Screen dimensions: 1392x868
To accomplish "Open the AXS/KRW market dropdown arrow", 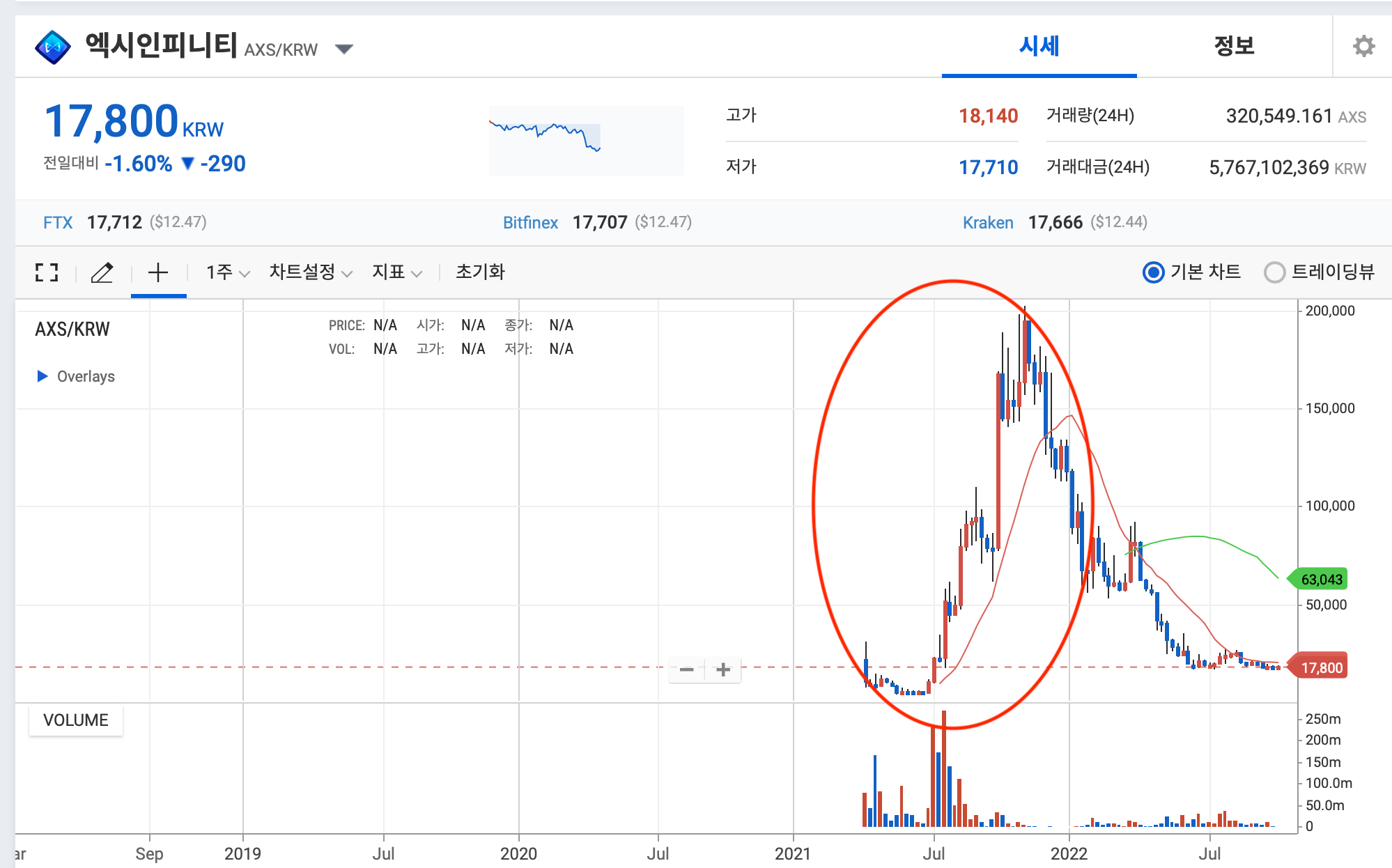I will pos(344,49).
